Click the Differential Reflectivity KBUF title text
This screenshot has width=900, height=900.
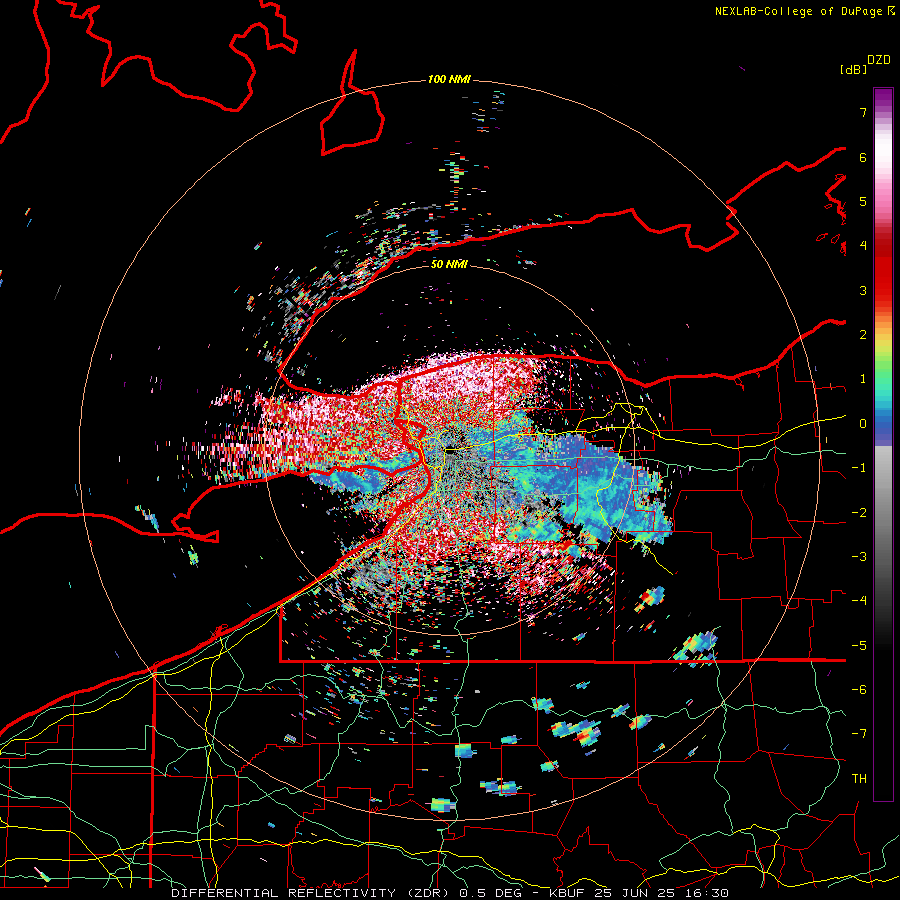coord(450,893)
